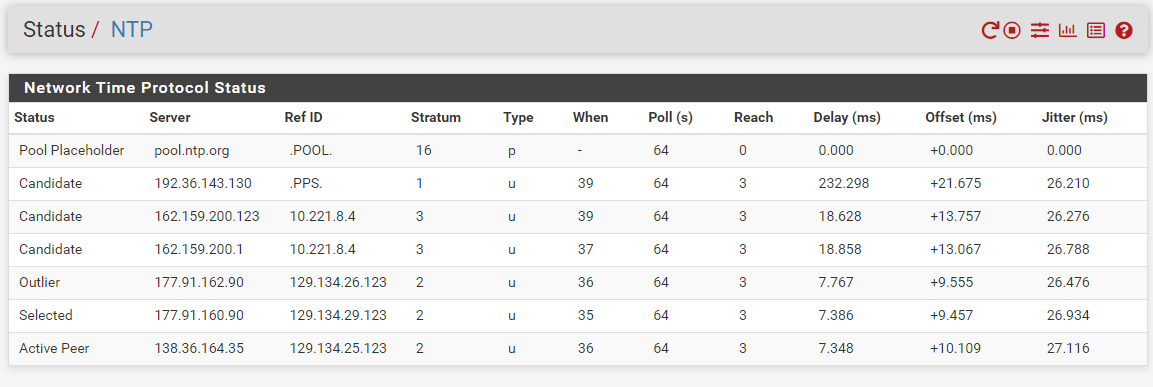Click the Selected peer 177.91.160.90
Screen dimensions: 1153x387
[x=199, y=315]
